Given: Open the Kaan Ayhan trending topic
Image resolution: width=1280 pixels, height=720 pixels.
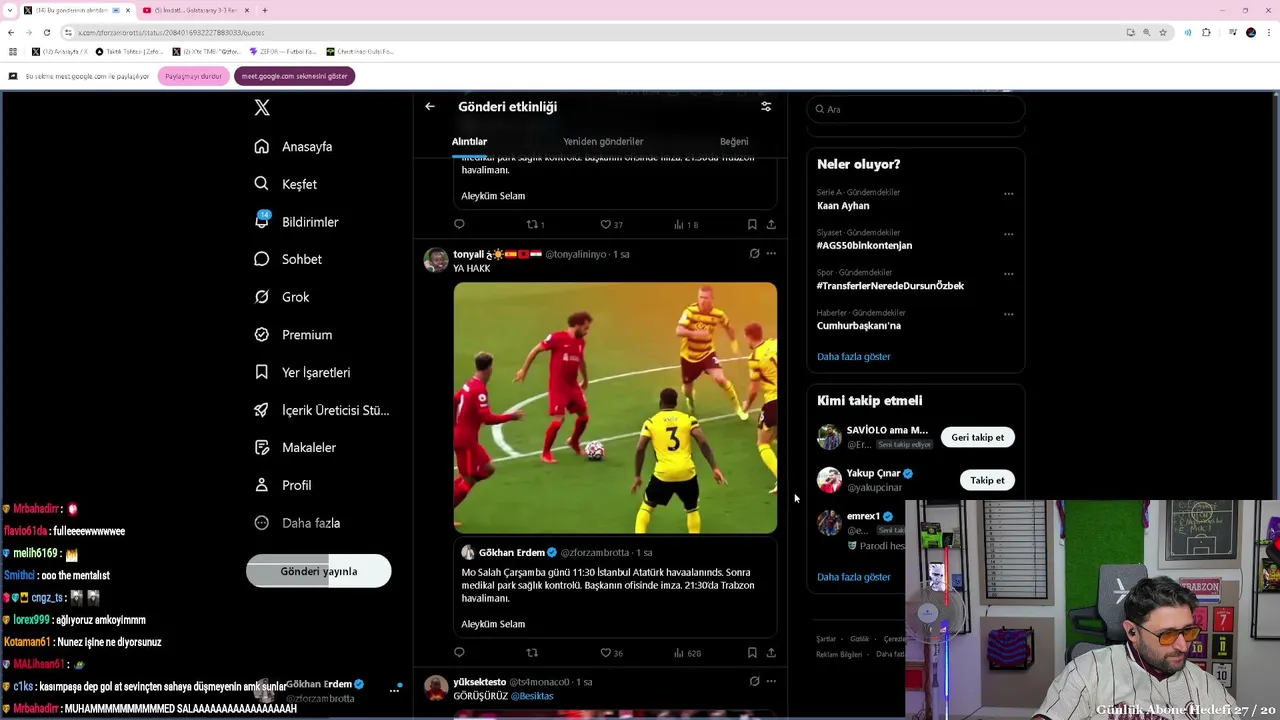Looking at the screenshot, I should pyautogui.click(x=843, y=206).
